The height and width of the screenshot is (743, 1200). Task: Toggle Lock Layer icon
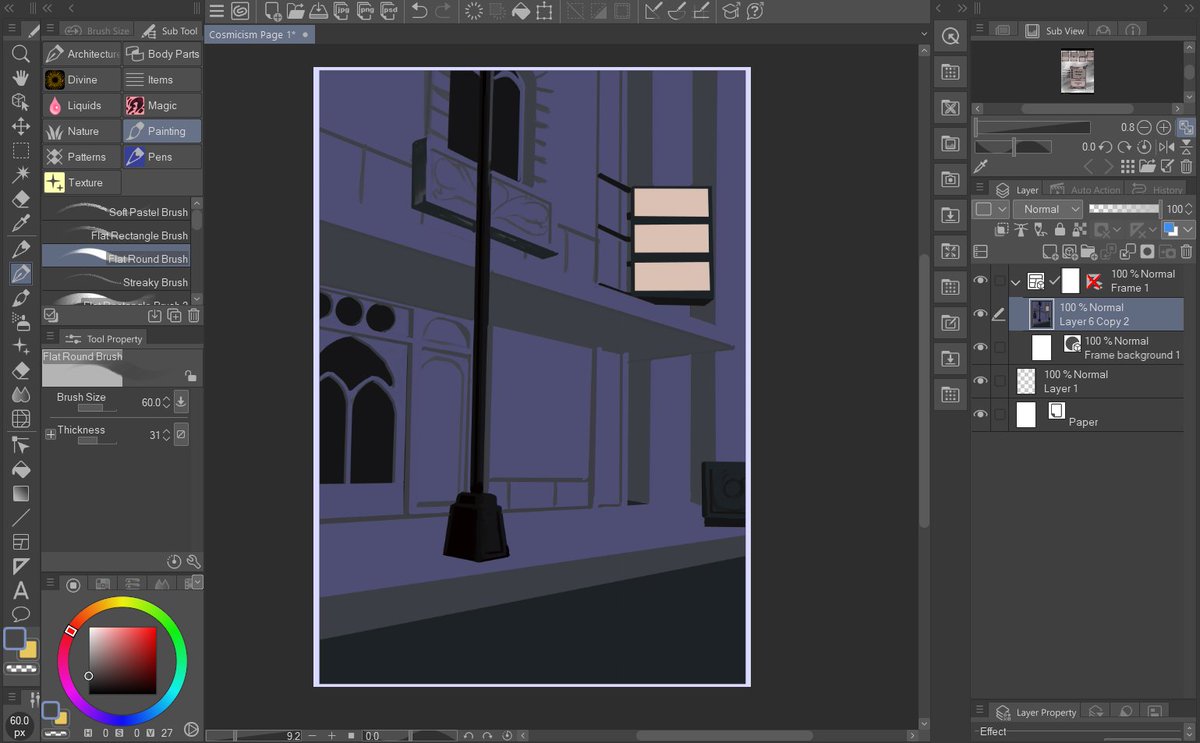[1058, 230]
